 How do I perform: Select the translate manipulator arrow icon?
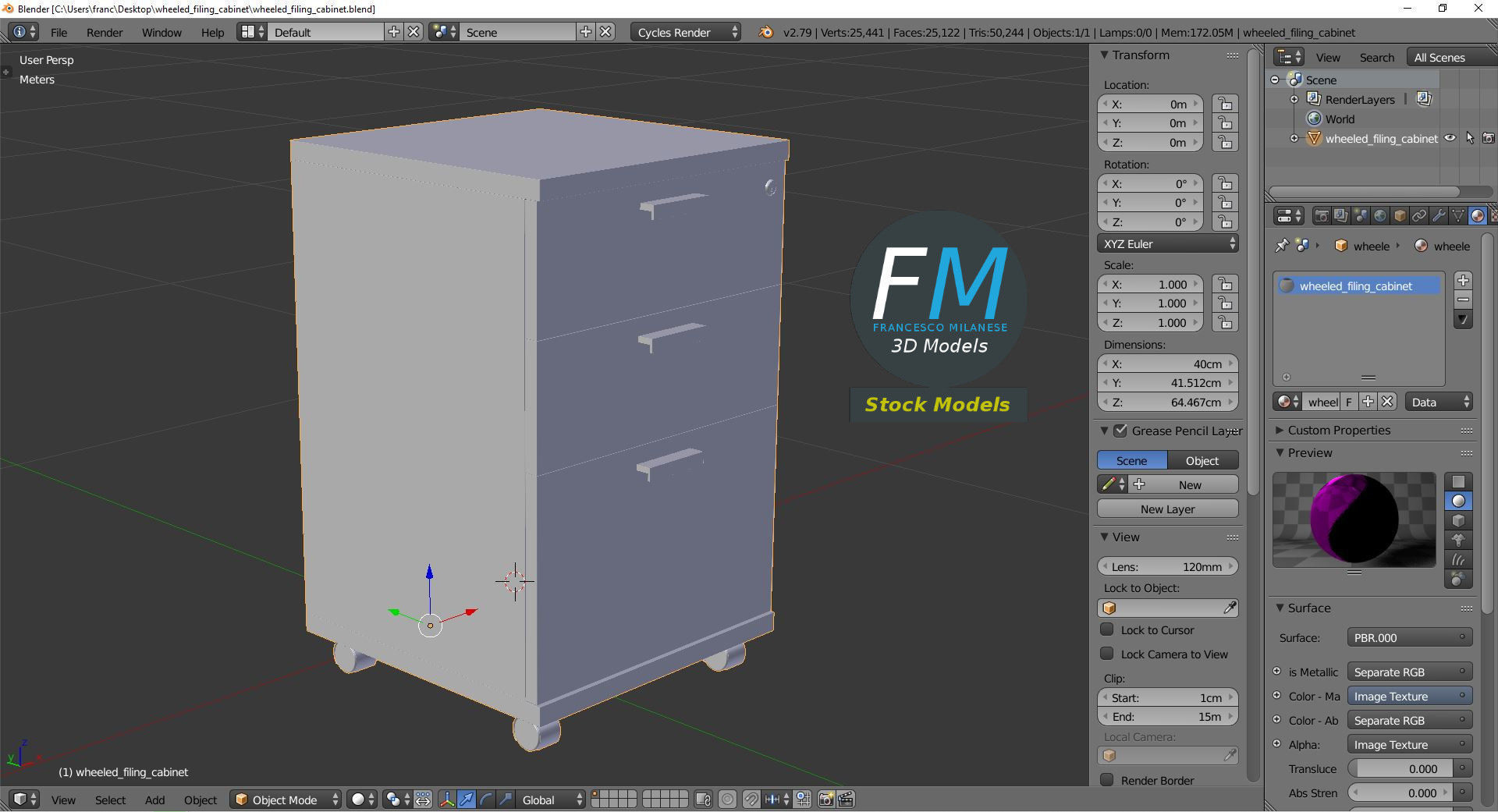coord(467,800)
